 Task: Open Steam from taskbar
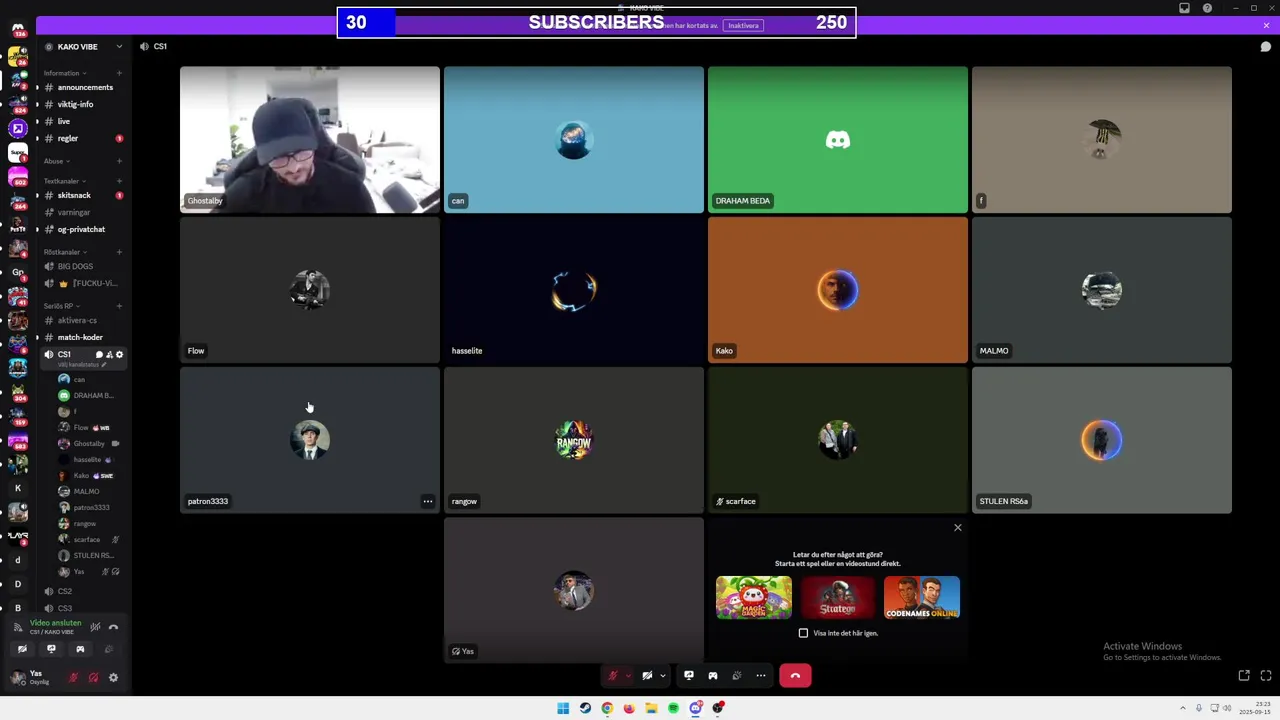click(x=585, y=708)
